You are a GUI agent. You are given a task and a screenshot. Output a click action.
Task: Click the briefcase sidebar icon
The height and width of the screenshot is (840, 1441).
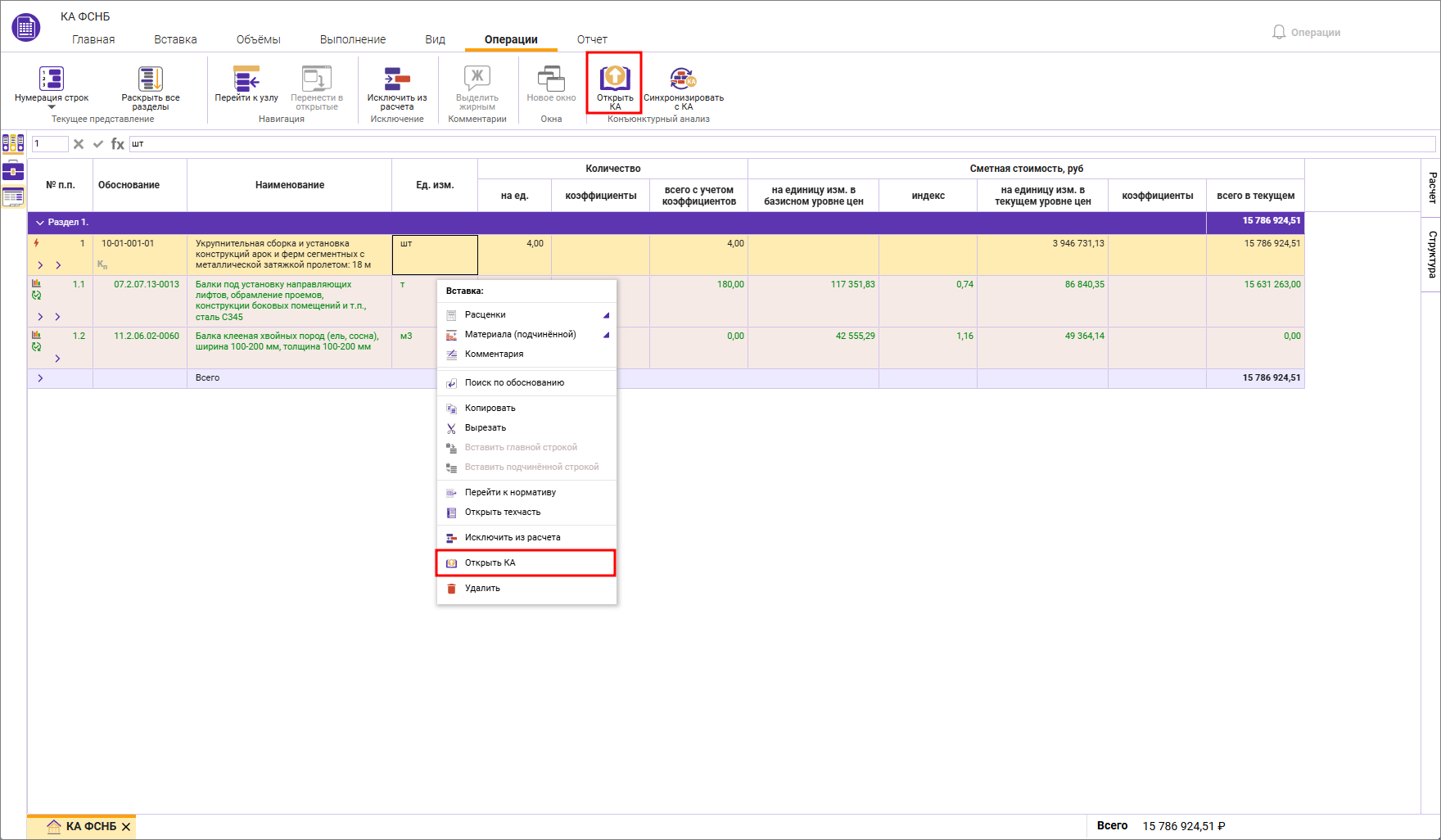tap(13, 170)
